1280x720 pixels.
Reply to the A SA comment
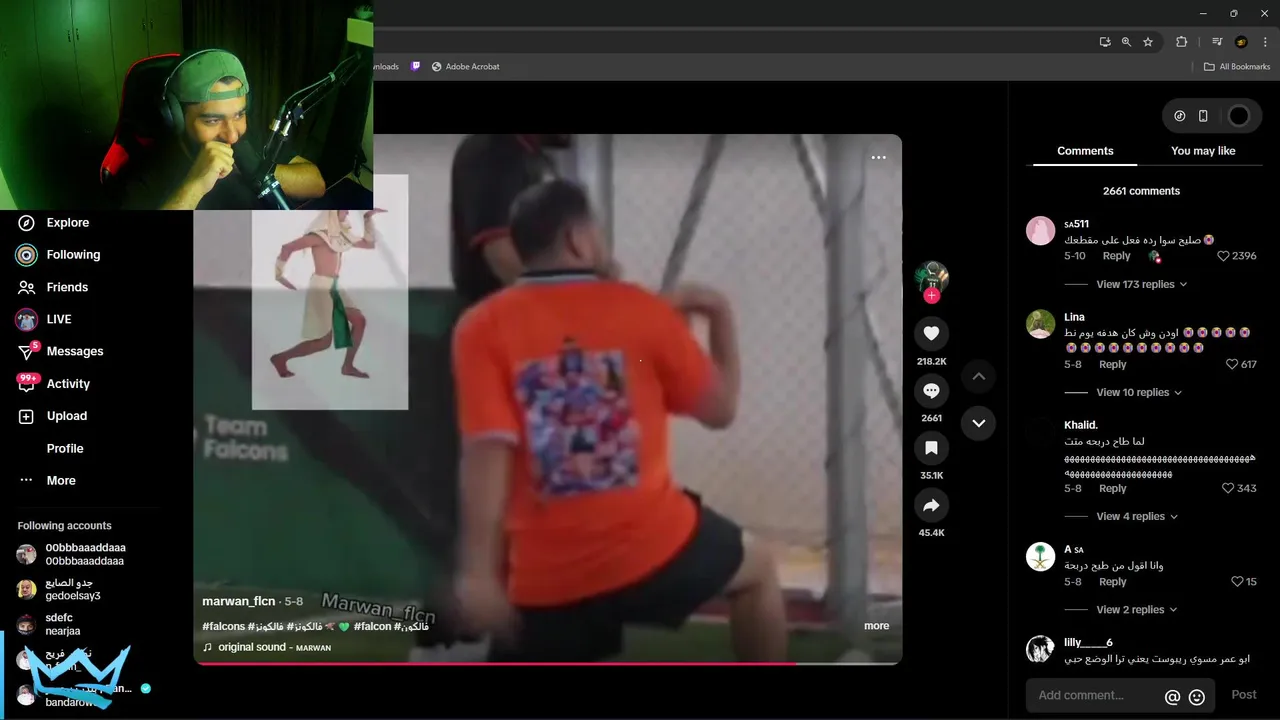pos(1112,581)
